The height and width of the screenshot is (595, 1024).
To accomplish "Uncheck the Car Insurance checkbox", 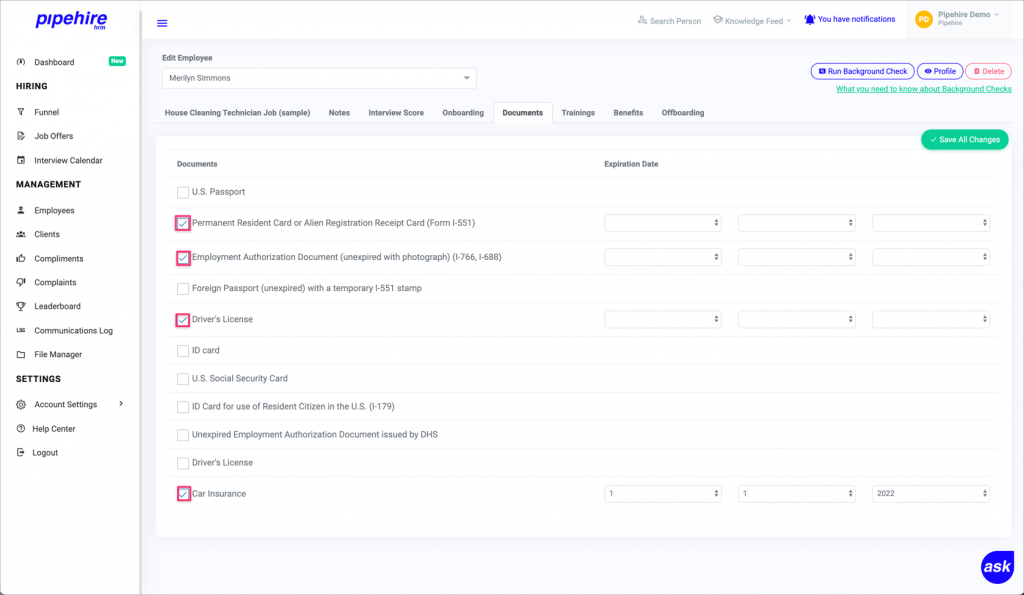I will 183,494.
